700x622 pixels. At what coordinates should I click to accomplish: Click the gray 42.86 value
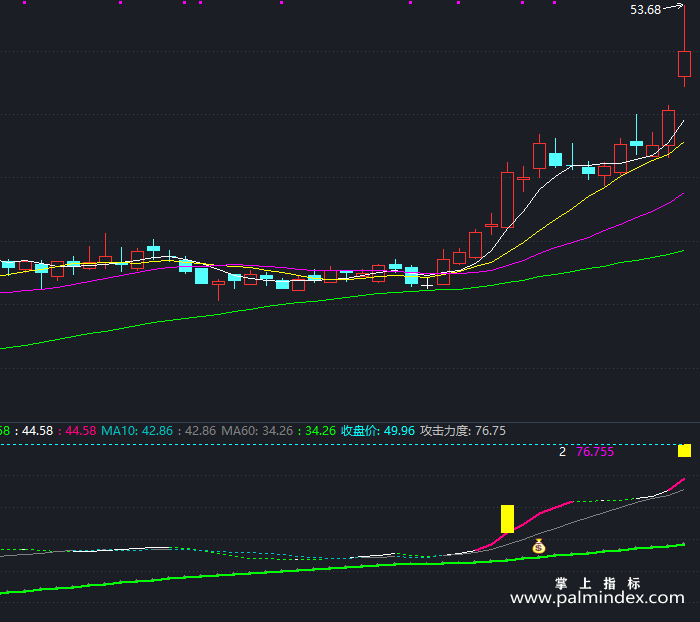pos(200,431)
